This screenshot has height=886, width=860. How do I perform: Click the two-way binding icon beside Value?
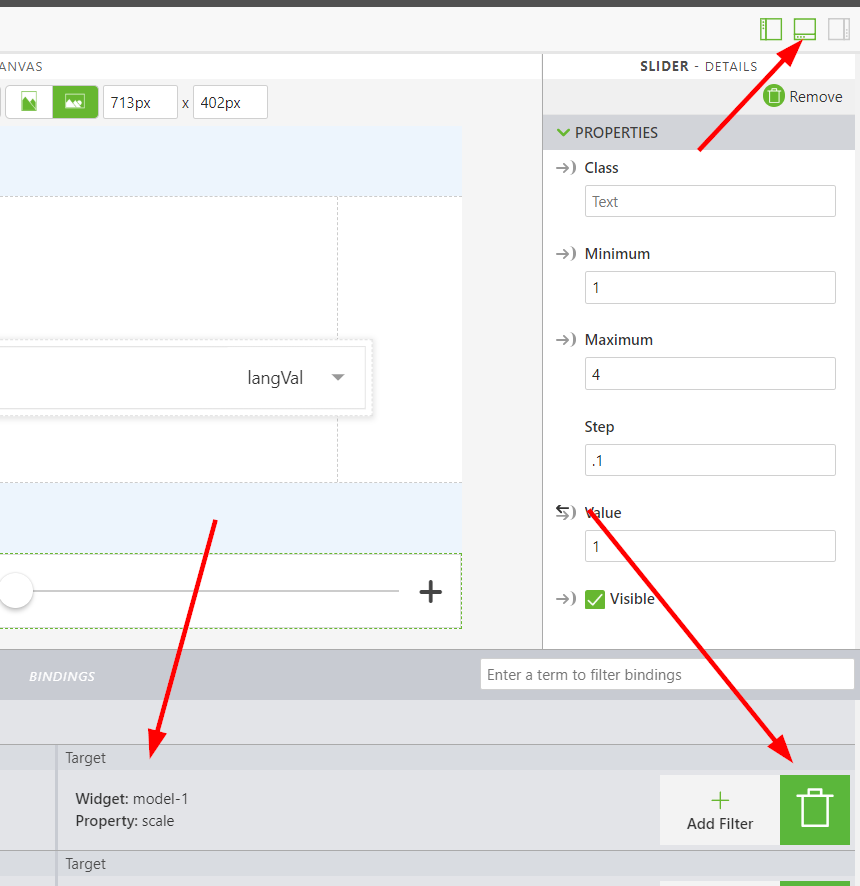pos(563,512)
